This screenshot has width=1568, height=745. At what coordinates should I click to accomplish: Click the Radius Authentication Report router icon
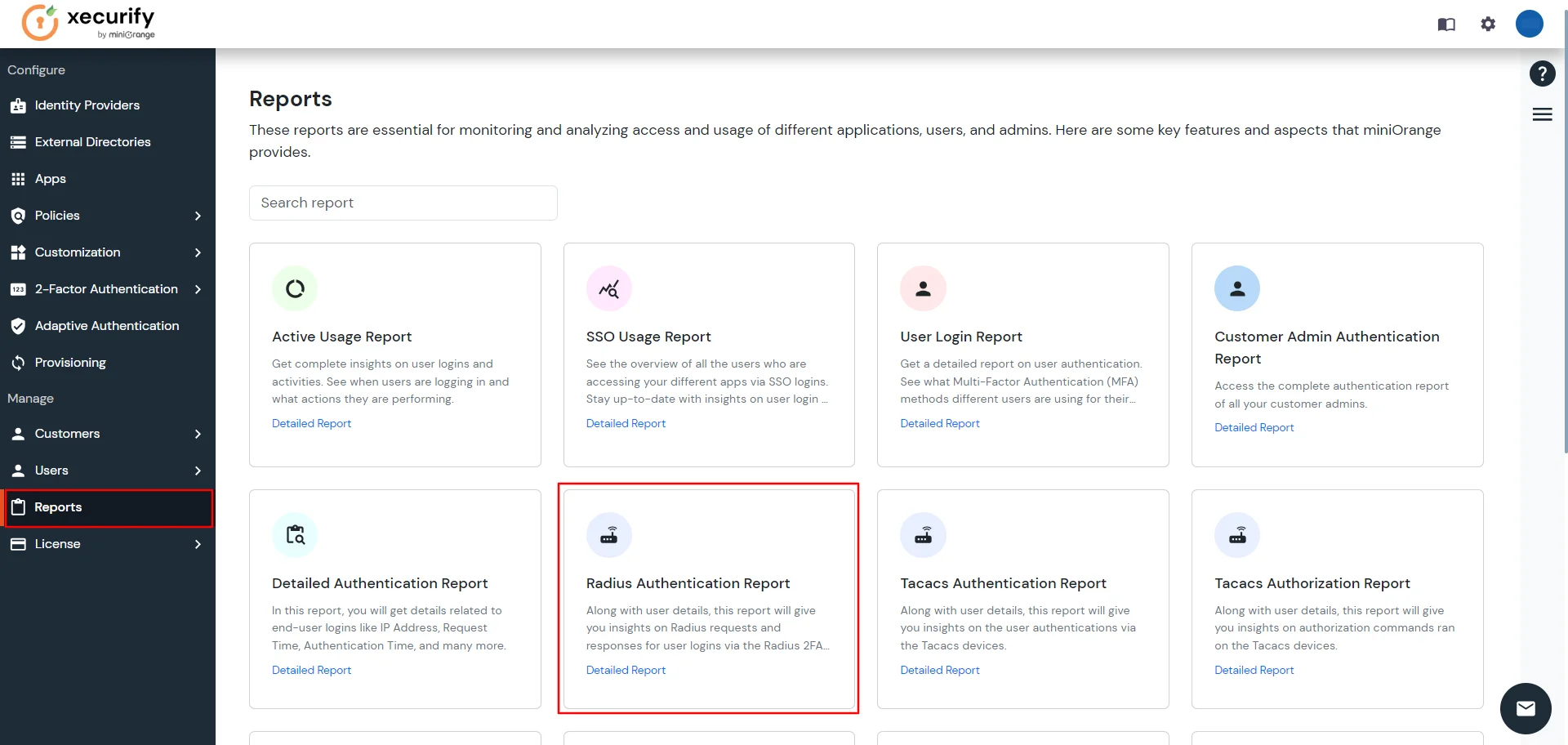click(609, 535)
